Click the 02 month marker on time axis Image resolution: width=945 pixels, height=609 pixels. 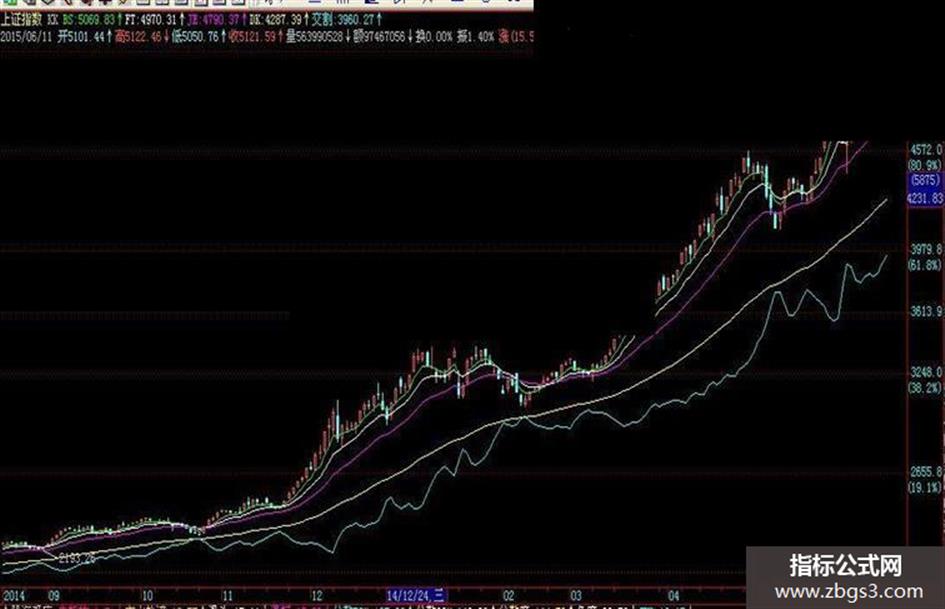pos(509,596)
